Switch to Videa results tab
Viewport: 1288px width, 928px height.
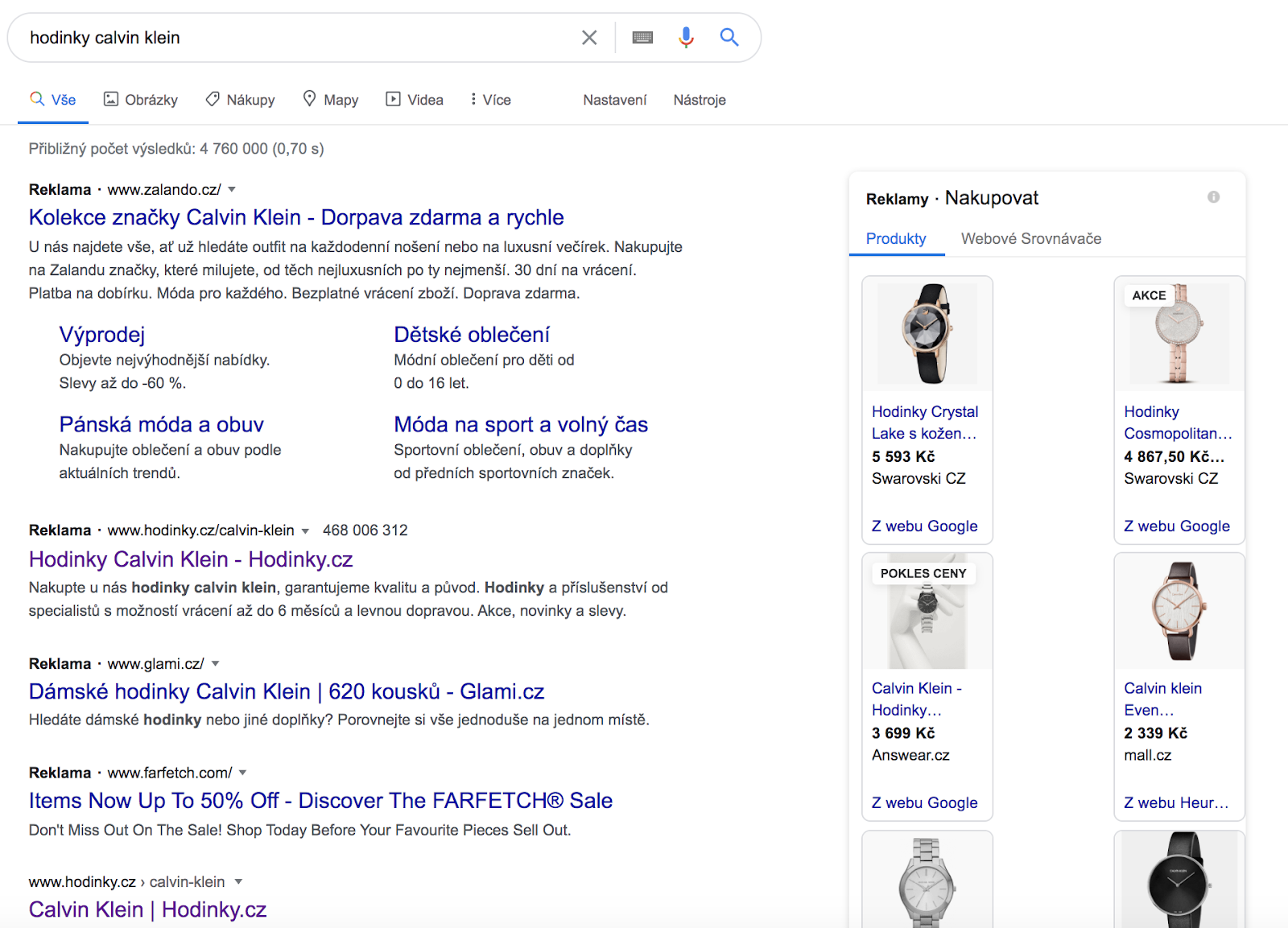(x=415, y=100)
